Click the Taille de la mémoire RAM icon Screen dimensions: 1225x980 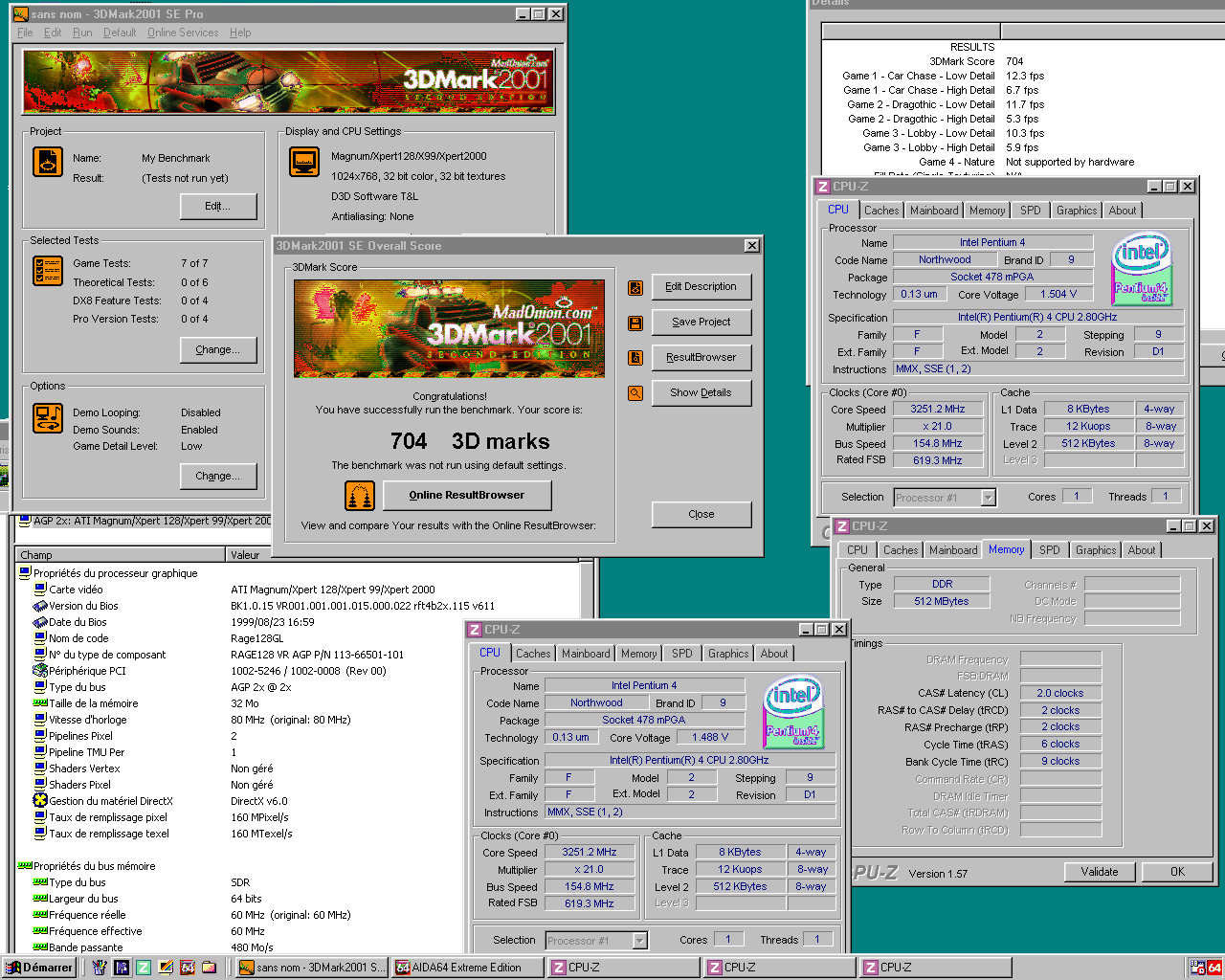(40, 703)
